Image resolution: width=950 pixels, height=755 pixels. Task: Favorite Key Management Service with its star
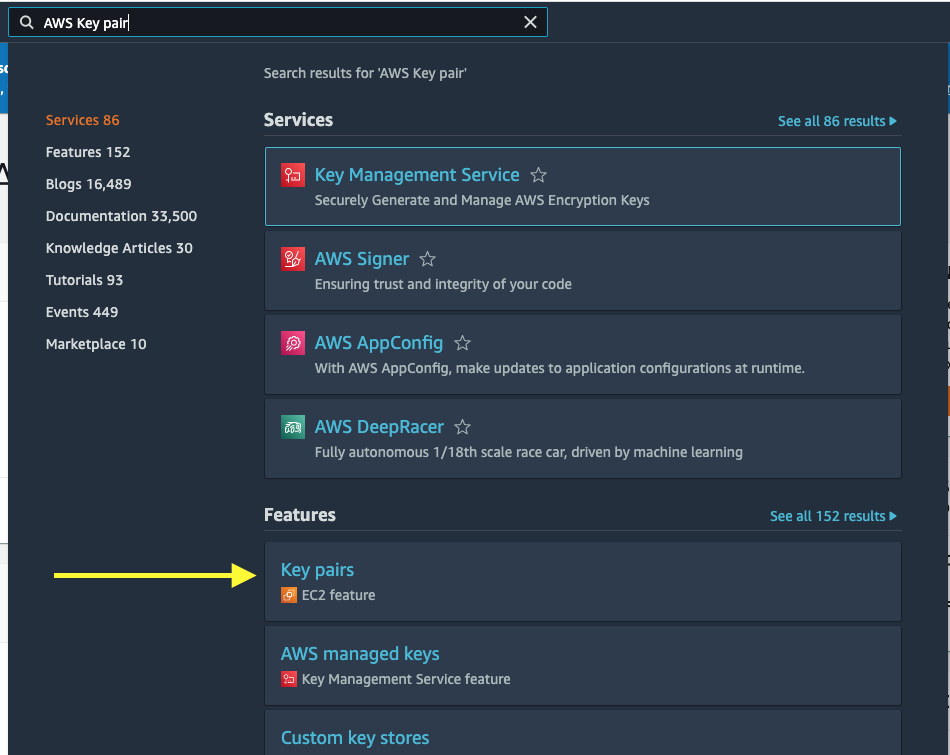tap(538, 173)
